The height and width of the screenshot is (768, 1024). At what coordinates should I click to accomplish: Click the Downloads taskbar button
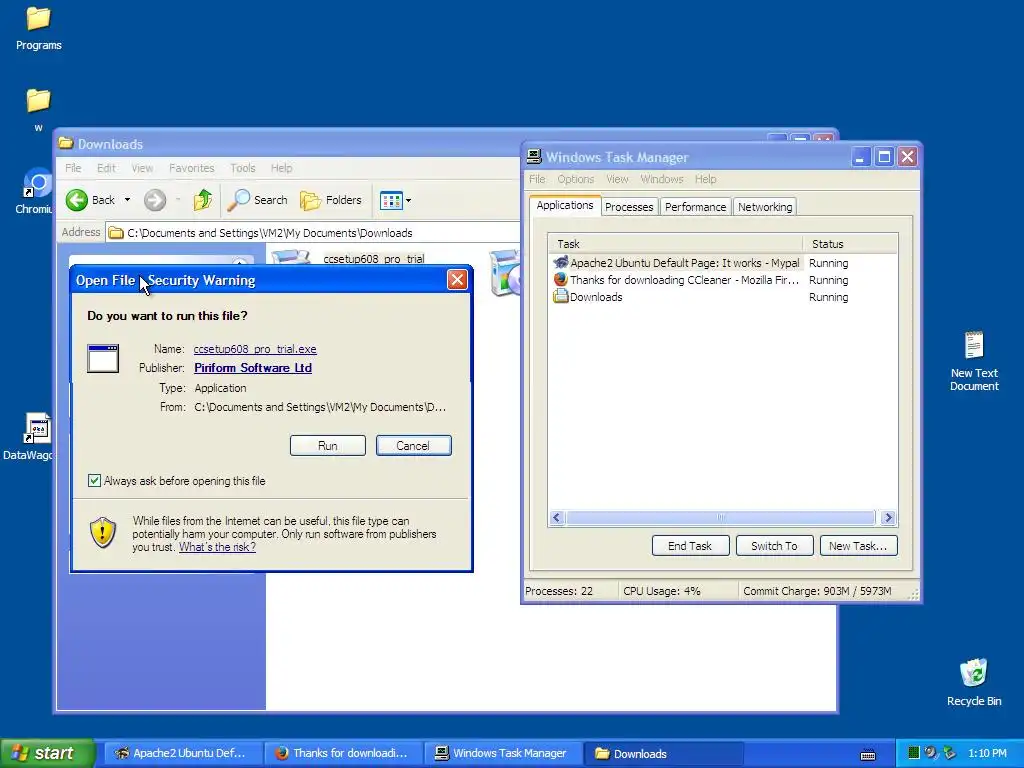(x=663, y=754)
